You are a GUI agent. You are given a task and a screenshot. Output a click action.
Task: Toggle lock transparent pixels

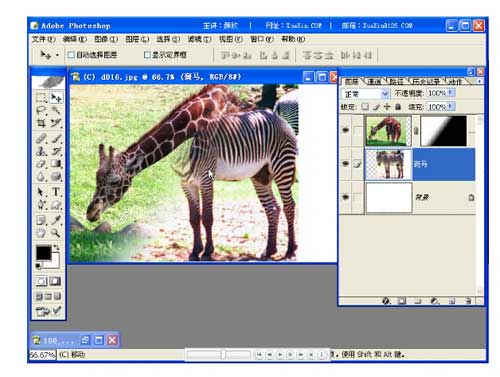pos(365,107)
